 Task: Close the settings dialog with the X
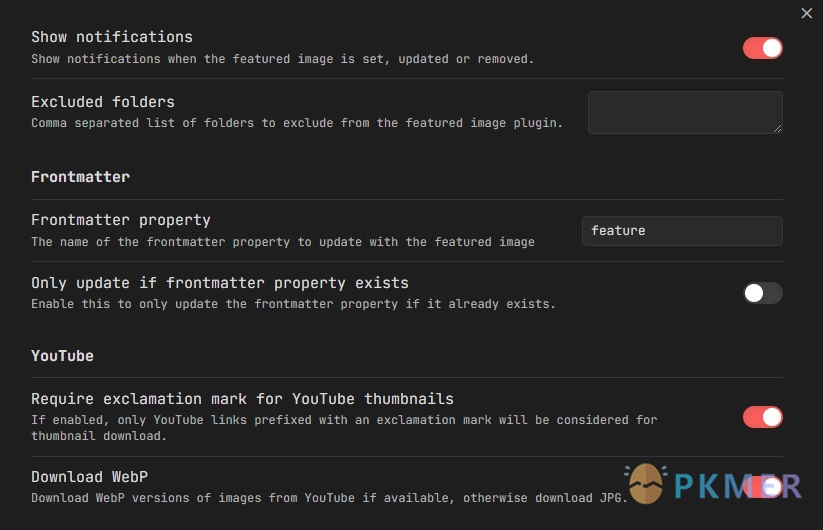(x=807, y=13)
